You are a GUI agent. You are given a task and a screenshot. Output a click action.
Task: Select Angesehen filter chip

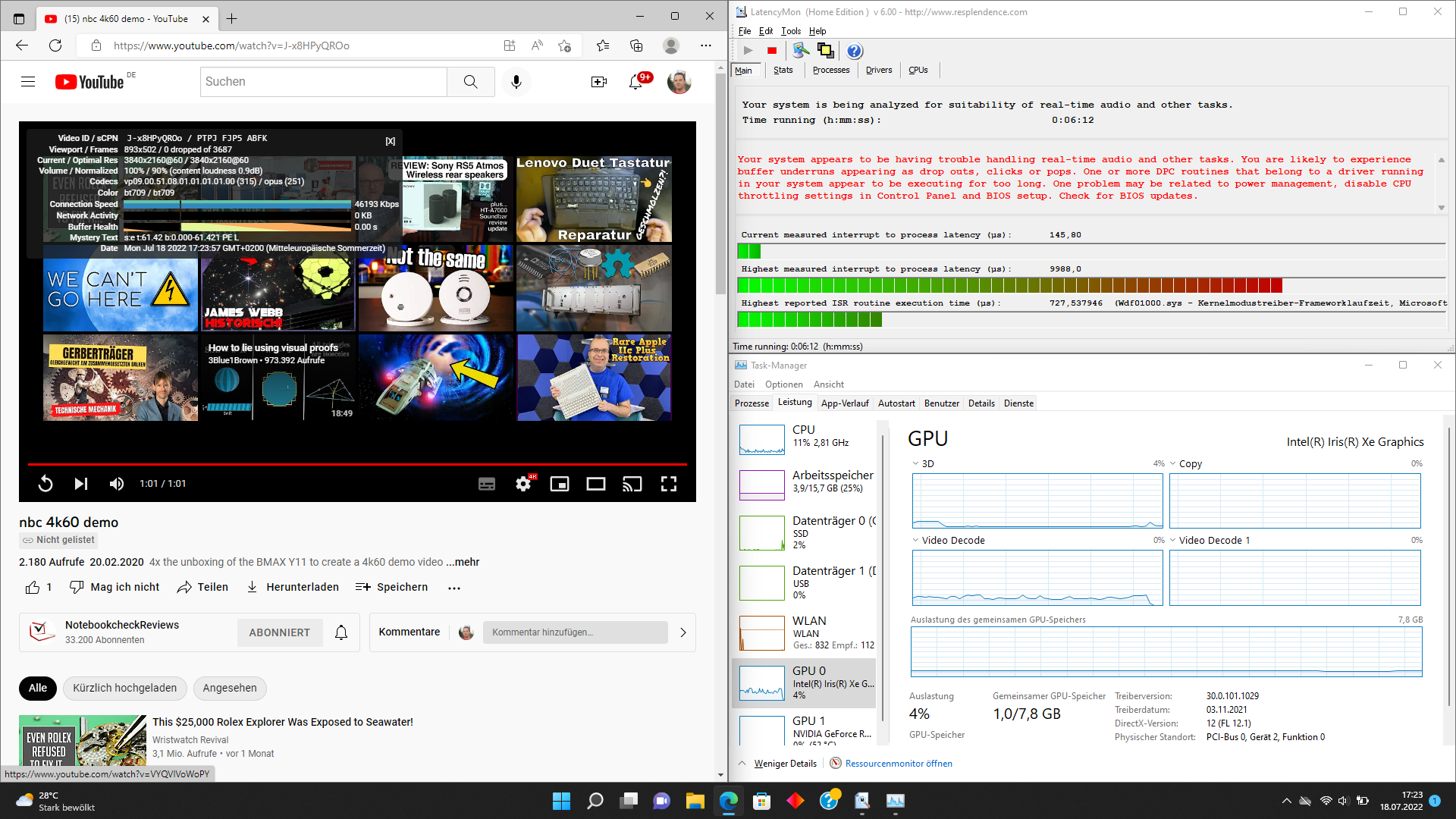[230, 688]
